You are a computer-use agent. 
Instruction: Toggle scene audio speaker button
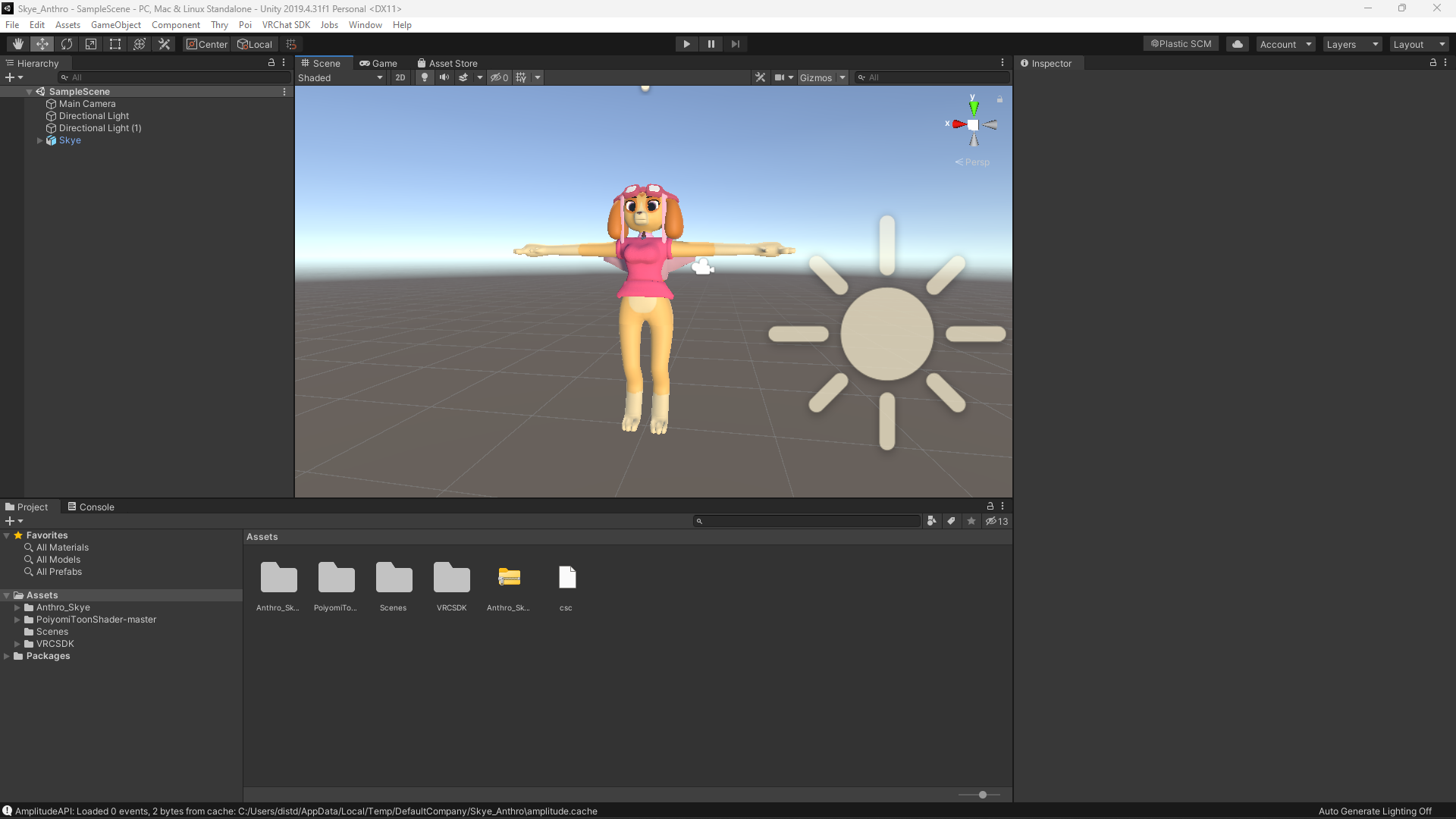tap(444, 77)
